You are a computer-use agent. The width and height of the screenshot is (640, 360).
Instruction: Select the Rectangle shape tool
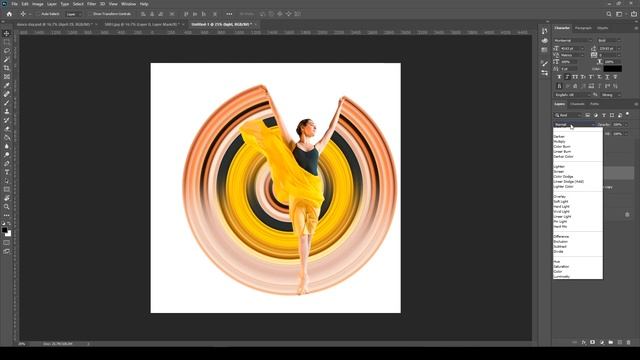(7, 189)
